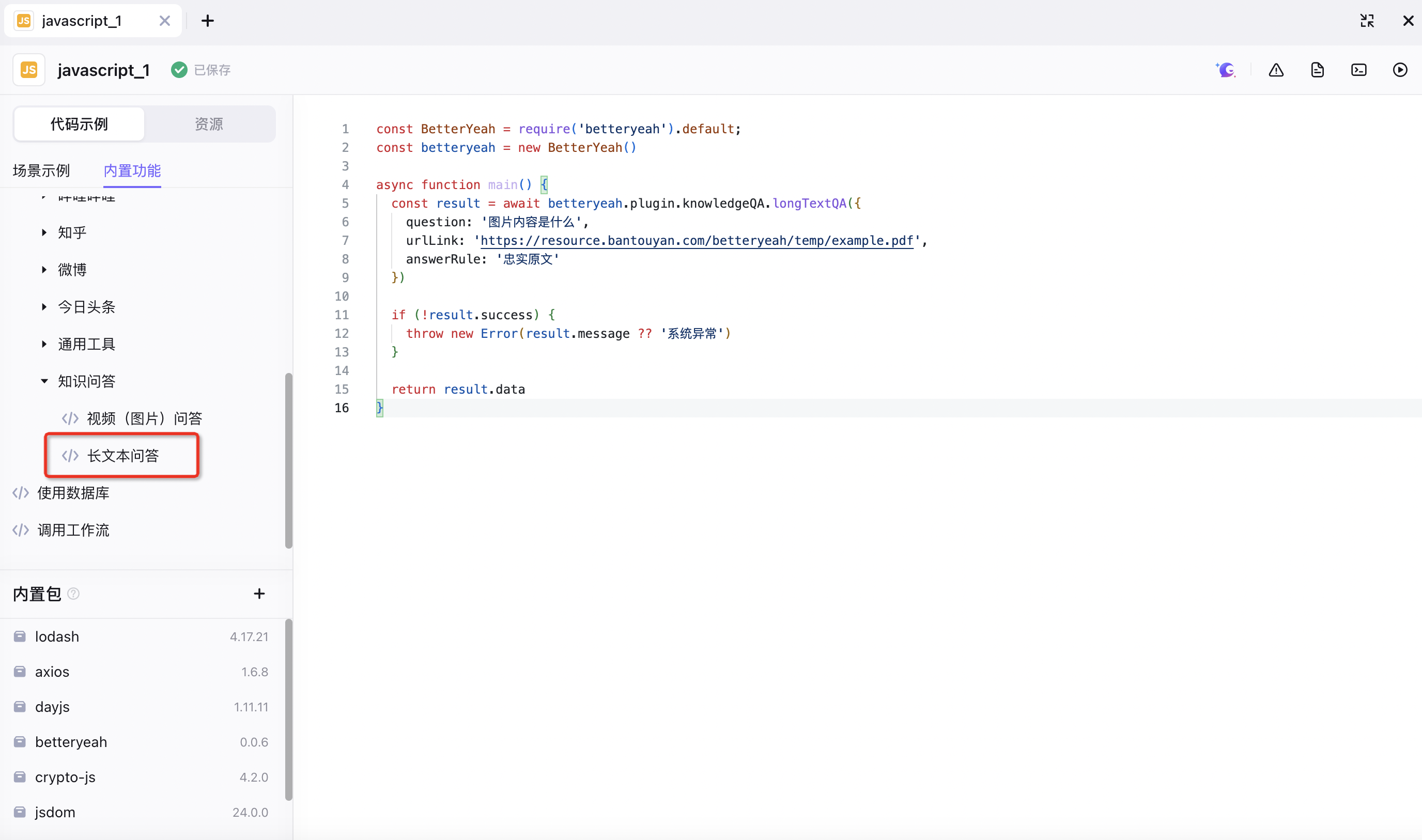Add a new tab with the plus icon
This screenshot has width=1422, height=840.
[208, 21]
